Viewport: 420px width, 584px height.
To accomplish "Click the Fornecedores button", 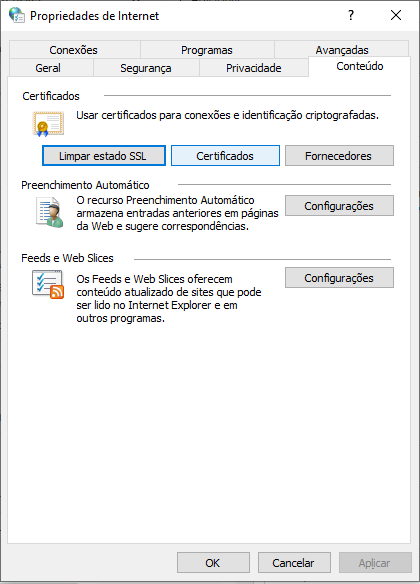I will coord(339,156).
